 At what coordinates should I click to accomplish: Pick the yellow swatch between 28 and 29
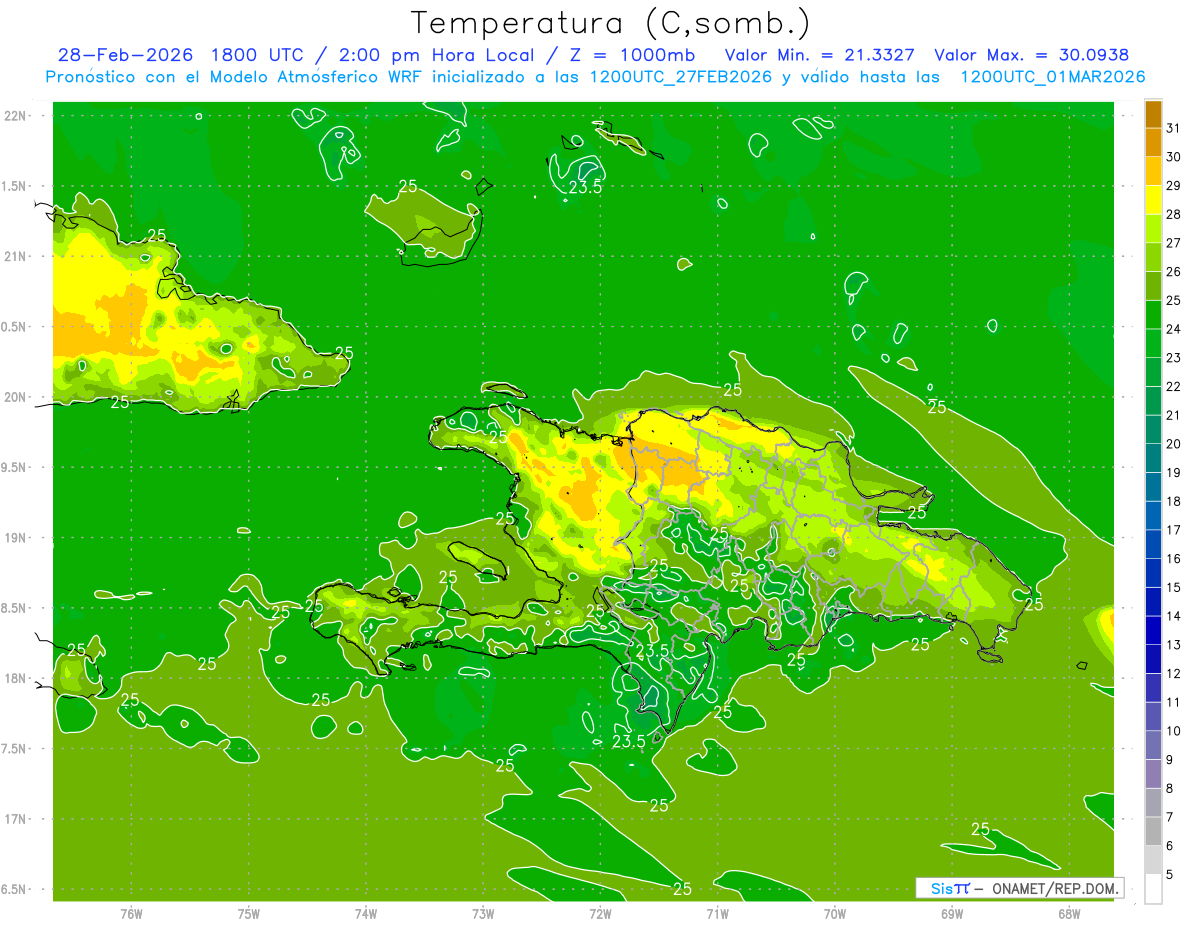point(1153,200)
